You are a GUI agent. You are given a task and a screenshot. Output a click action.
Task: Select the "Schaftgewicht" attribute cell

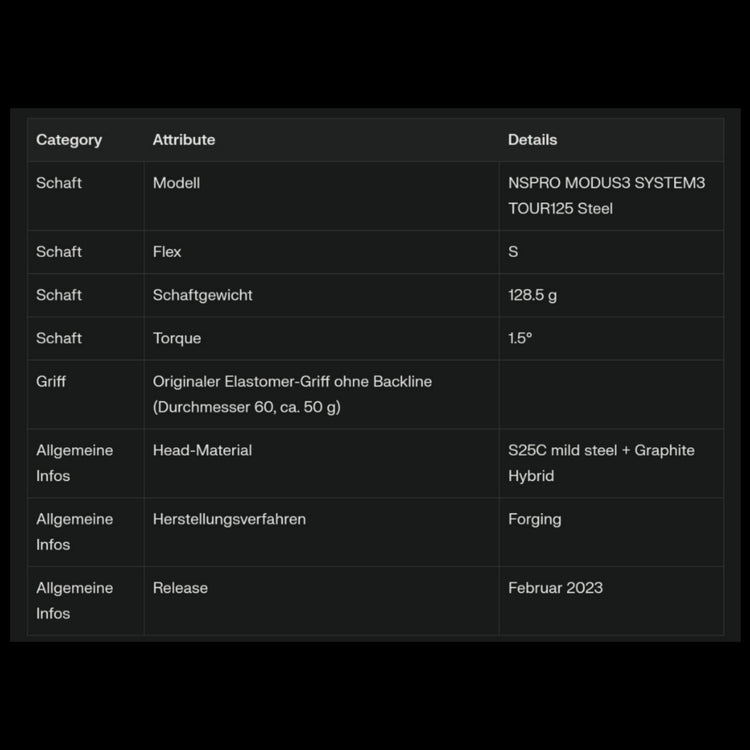point(203,295)
